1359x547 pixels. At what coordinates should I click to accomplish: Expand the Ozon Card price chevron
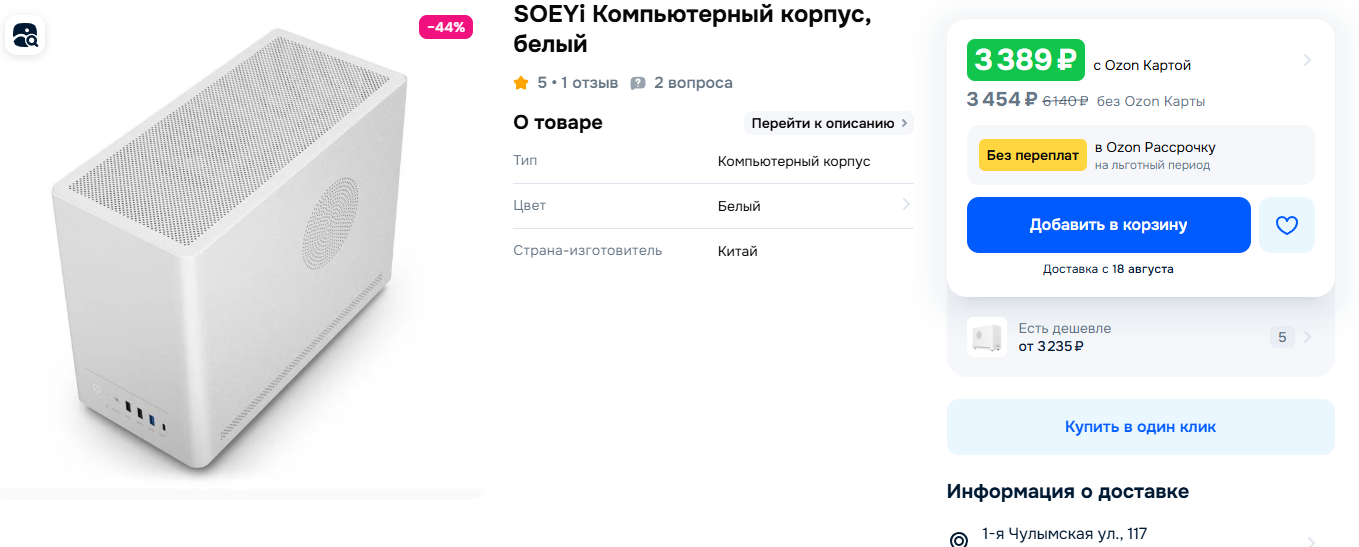pyautogui.click(x=1307, y=60)
